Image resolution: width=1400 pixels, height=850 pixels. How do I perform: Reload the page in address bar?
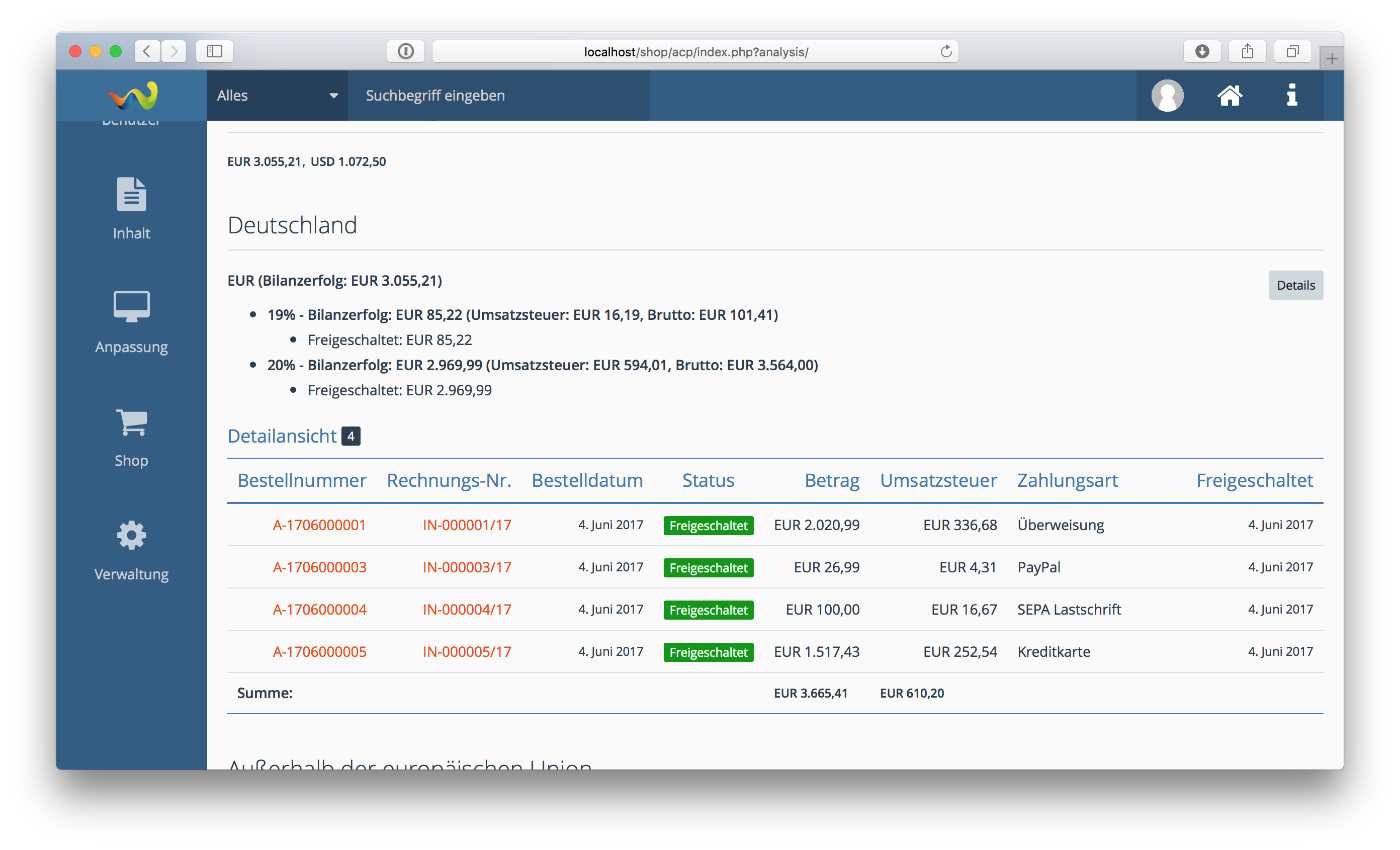tap(945, 51)
